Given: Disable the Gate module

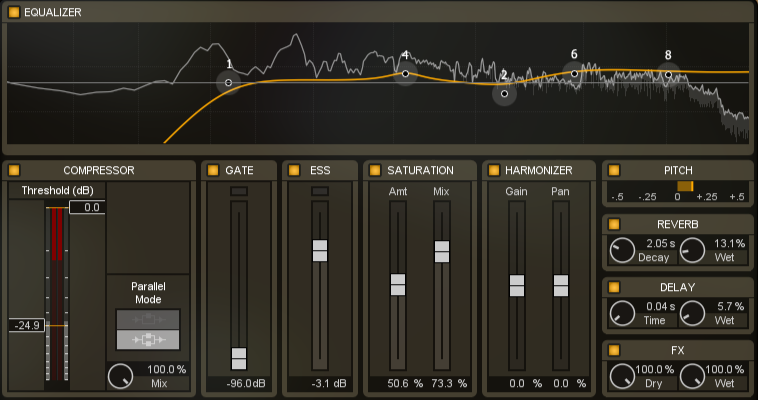Looking at the screenshot, I should (x=213, y=170).
